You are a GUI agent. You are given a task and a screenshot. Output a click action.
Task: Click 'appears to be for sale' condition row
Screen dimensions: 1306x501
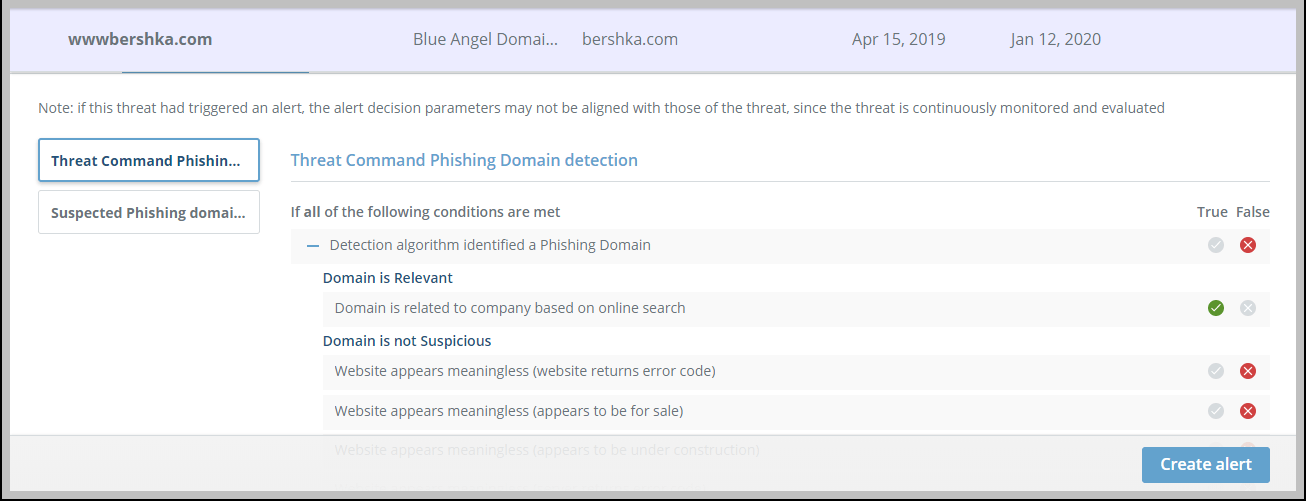(509, 411)
